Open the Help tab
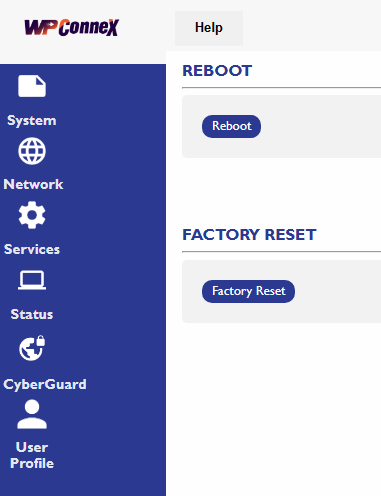Screen dimensions: 381x496 [209, 28]
